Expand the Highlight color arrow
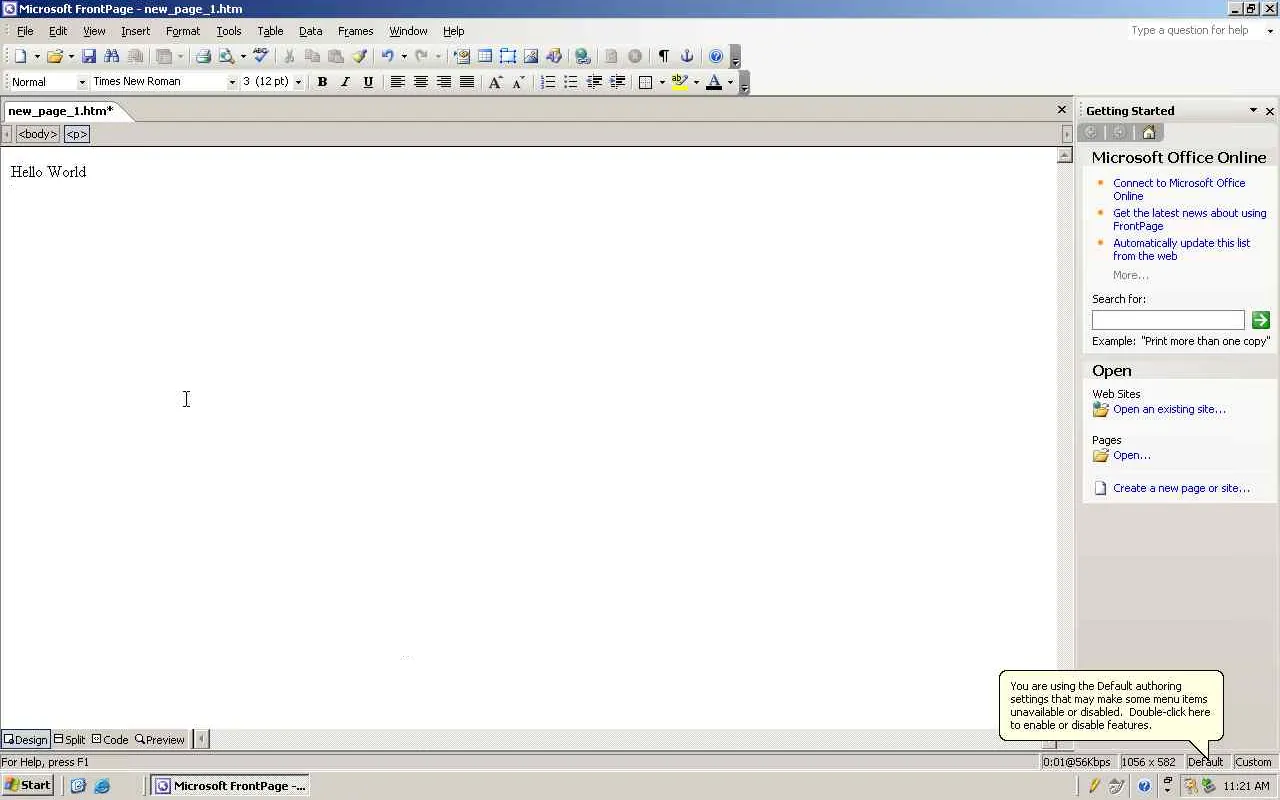The height and width of the screenshot is (800, 1280). tap(696, 82)
